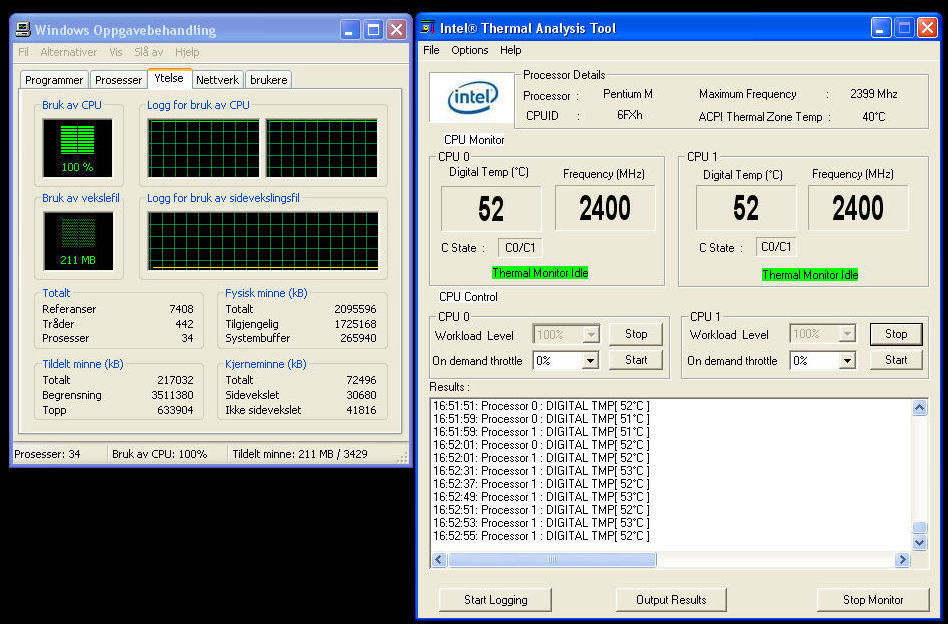
Task: Expand the CPU 0 On demand throttle dropdown
Action: (x=590, y=361)
